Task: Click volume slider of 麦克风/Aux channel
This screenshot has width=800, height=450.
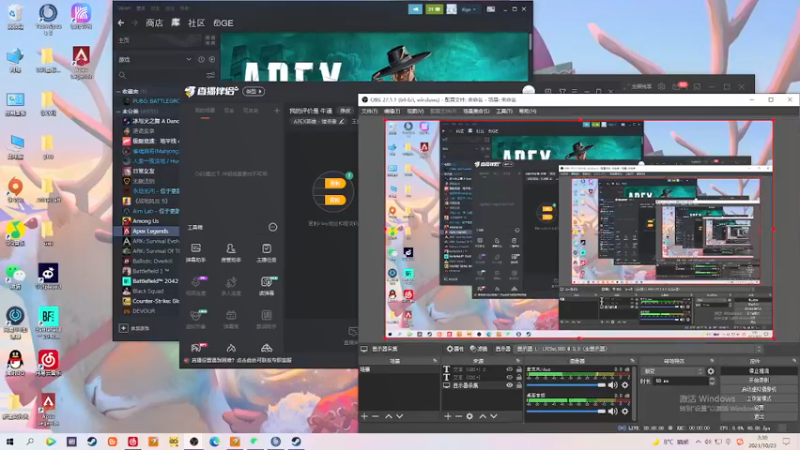Action: [x=566, y=385]
